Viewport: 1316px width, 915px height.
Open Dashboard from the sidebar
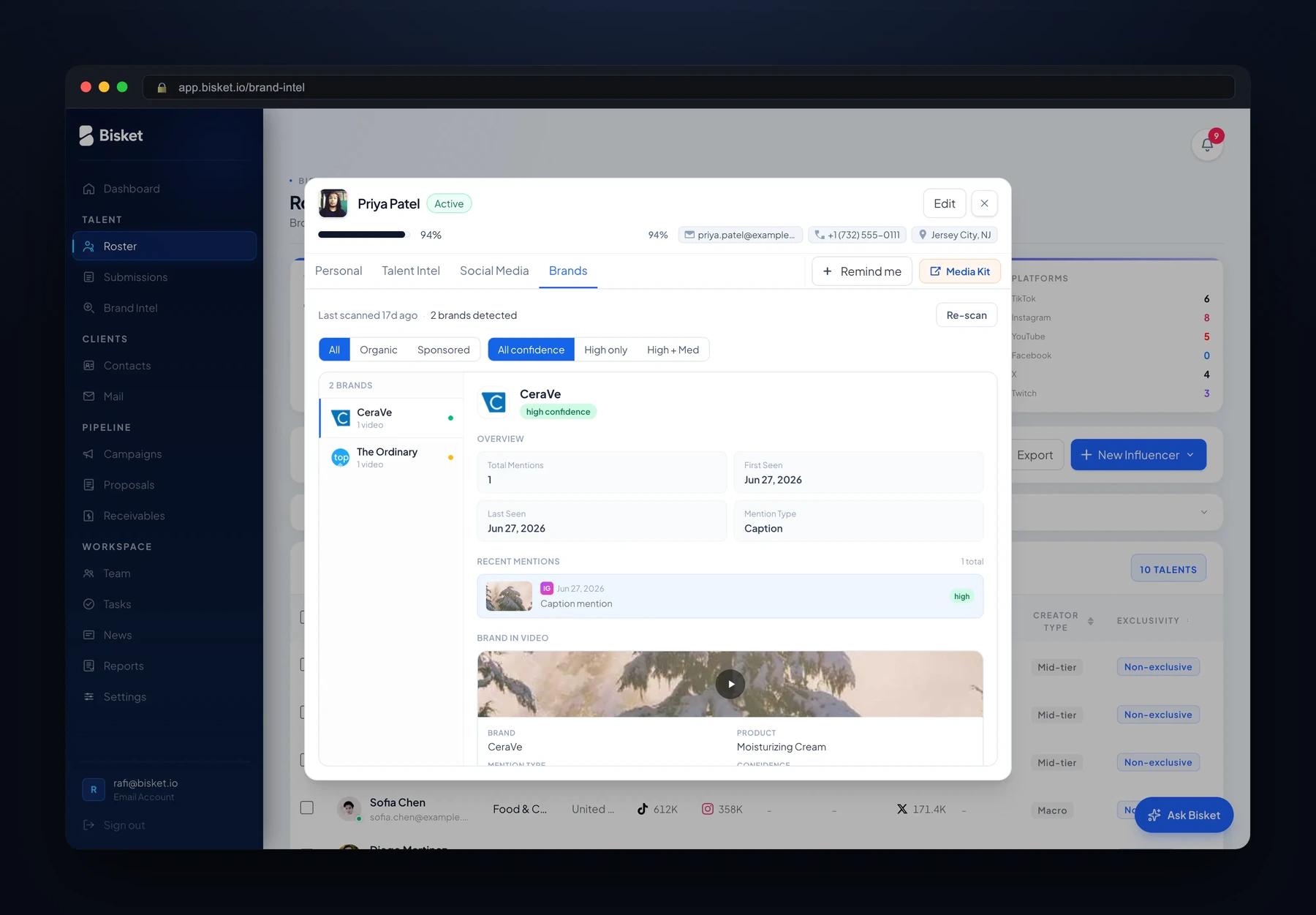pos(164,189)
